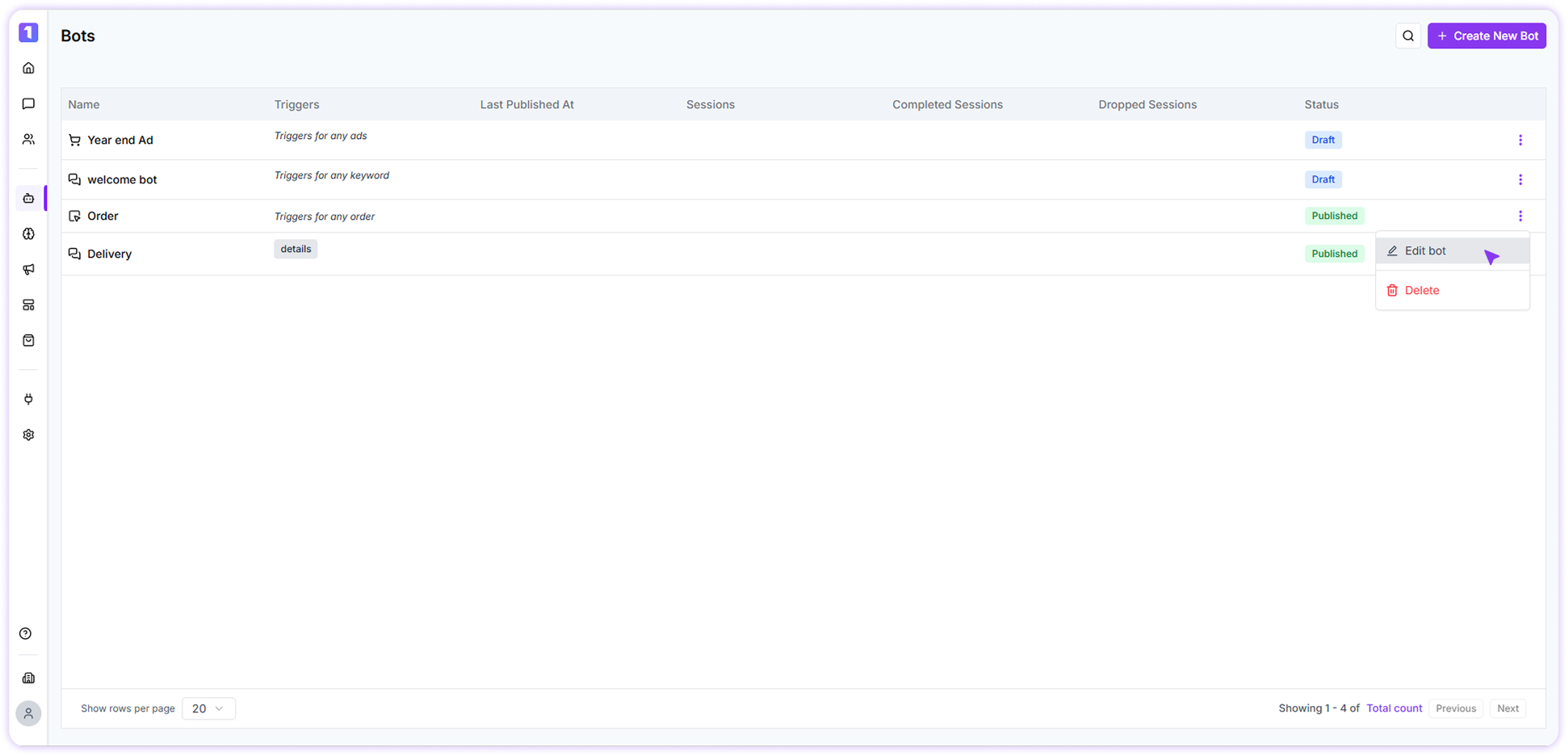Open the Help question mark icon
Viewport: 1568px width, 756px height.
(x=27, y=633)
